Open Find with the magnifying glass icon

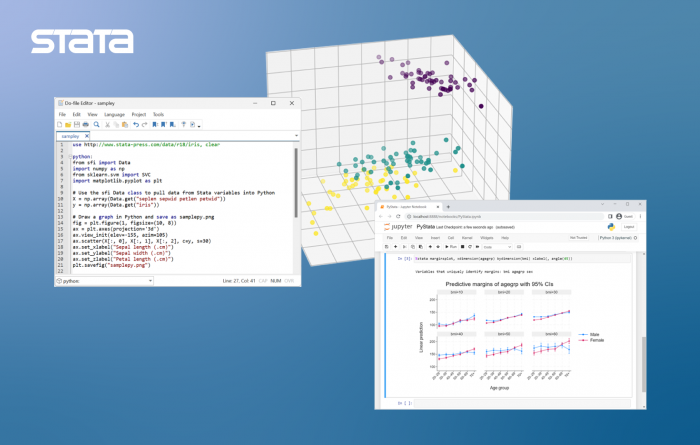[96, 125]
